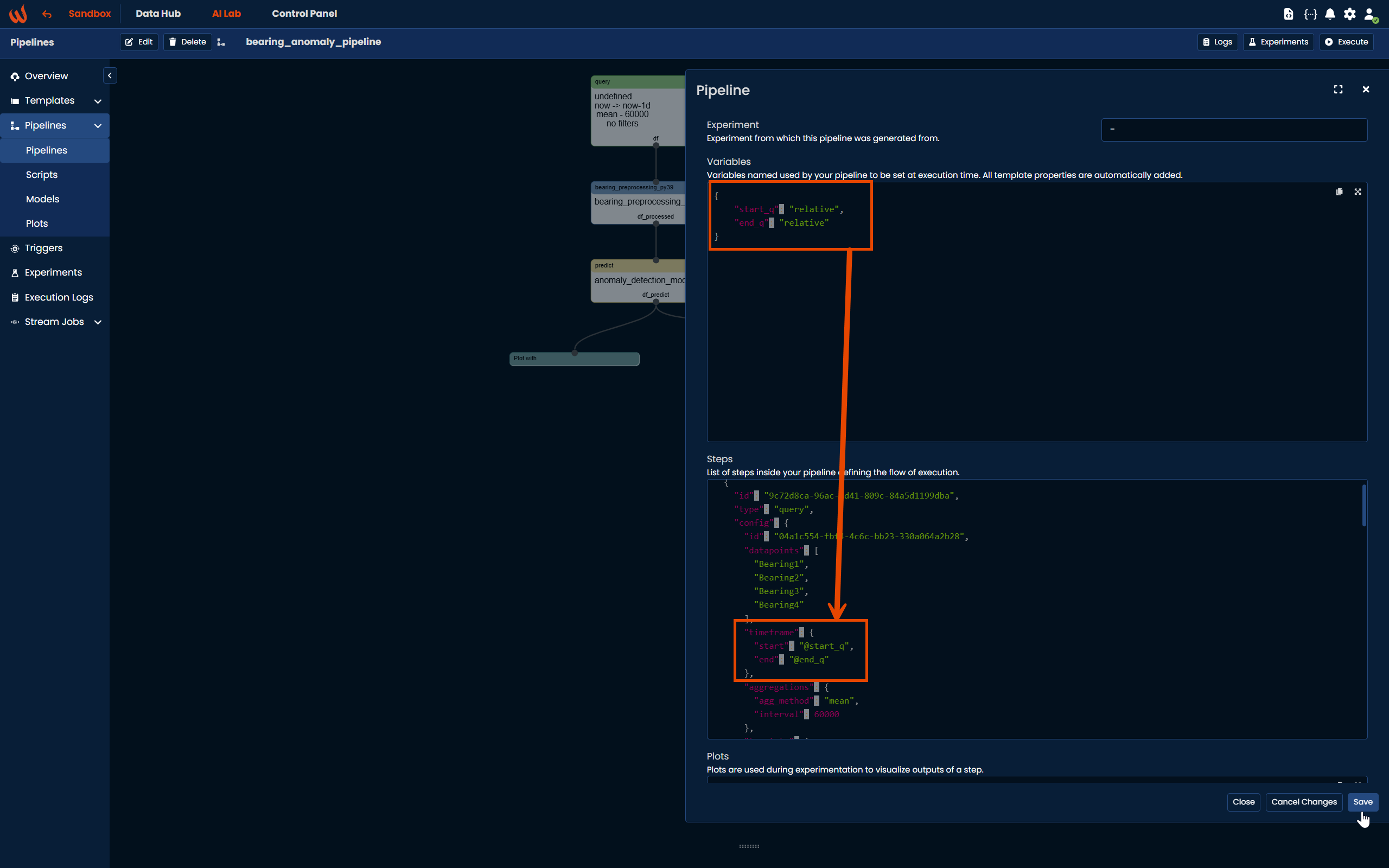
Task: Open the curly braces variables icon
Action: [x=1310, y=14]
